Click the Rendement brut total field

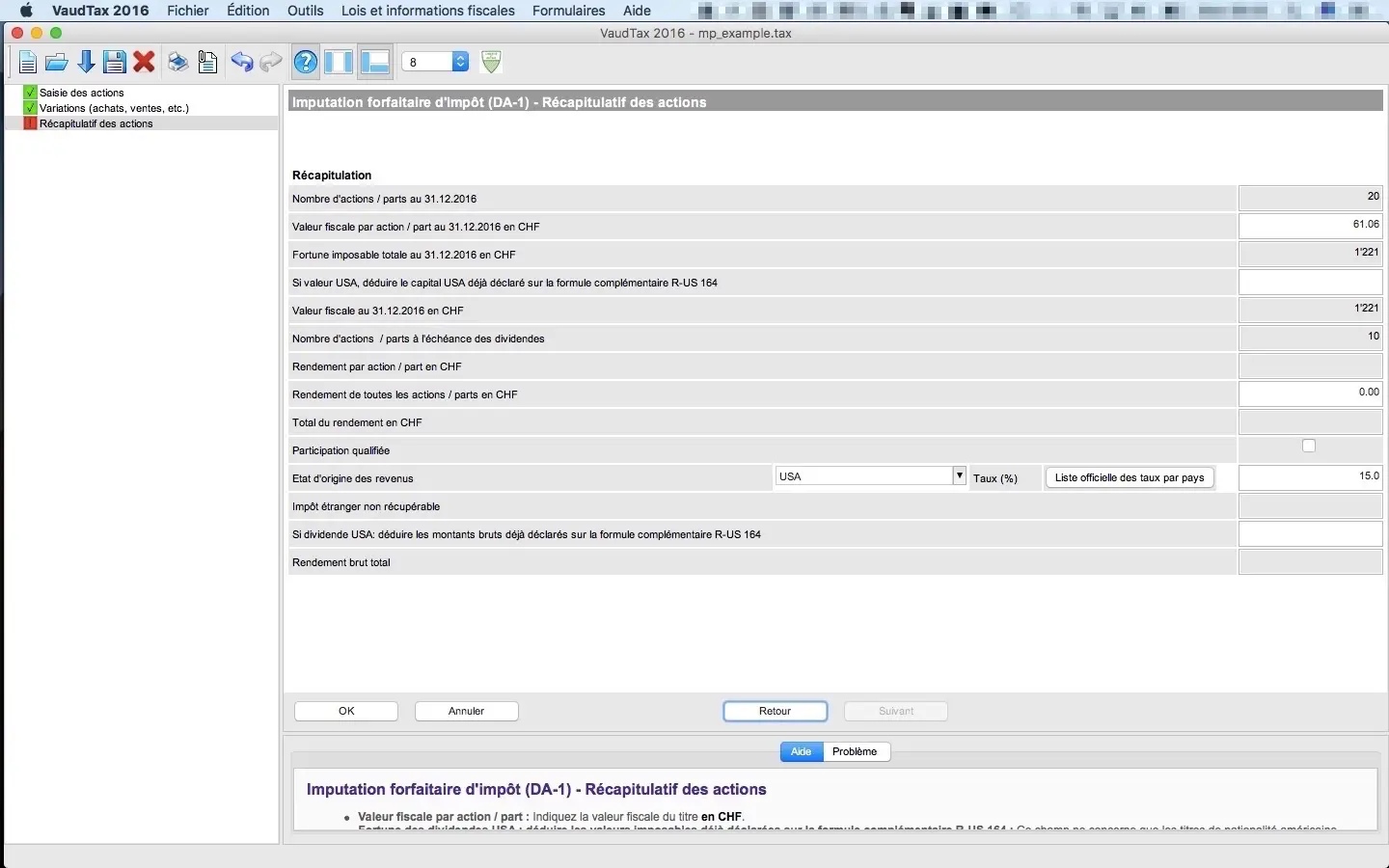[1311, 561]
